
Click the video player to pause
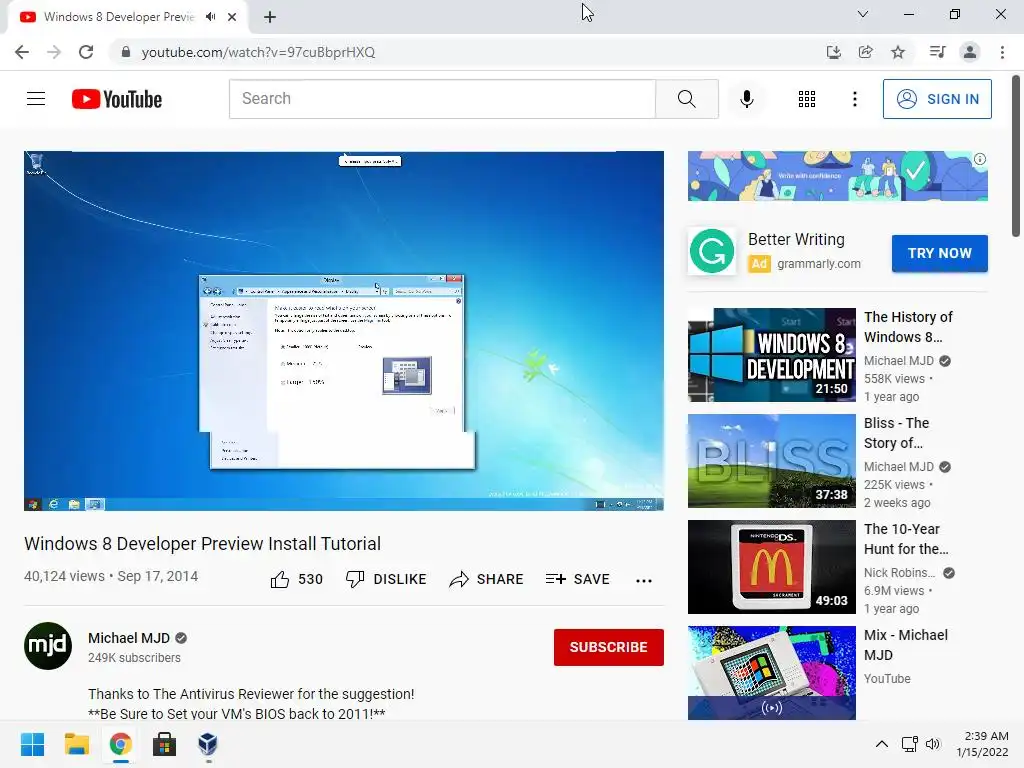coord(344,330)
